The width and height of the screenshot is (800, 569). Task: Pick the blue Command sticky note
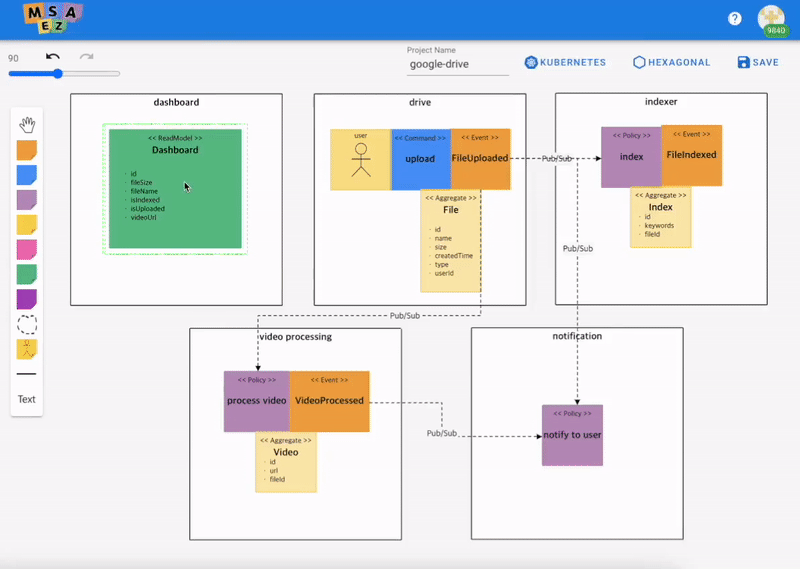coord(27,175)
